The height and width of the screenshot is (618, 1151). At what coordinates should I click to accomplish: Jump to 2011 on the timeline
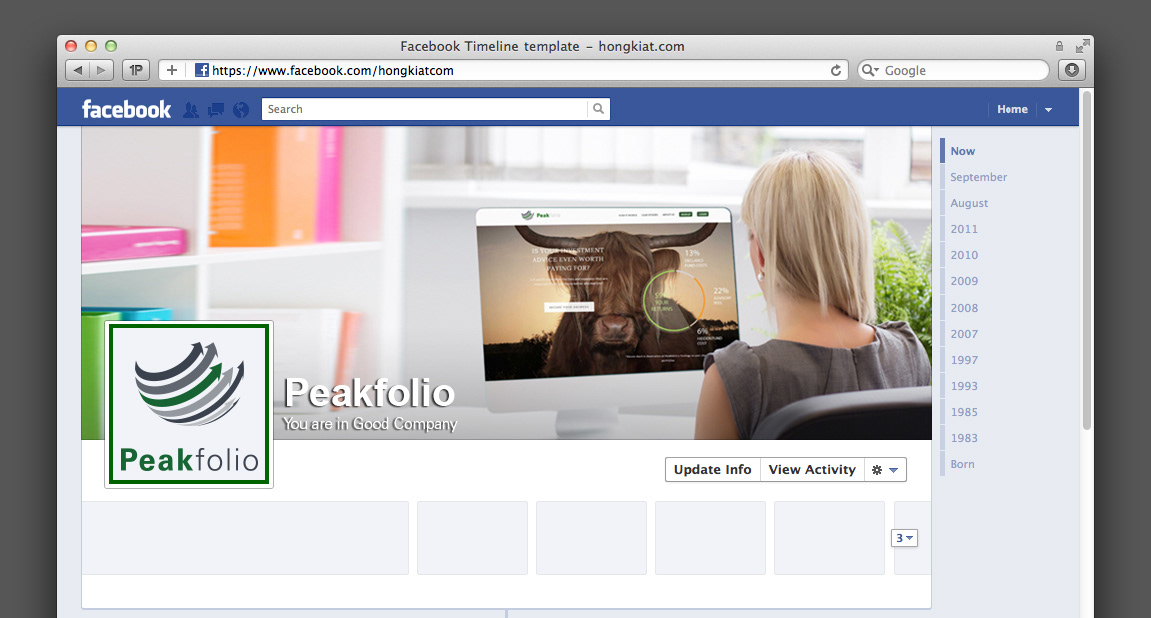click(x=964, y=229)
